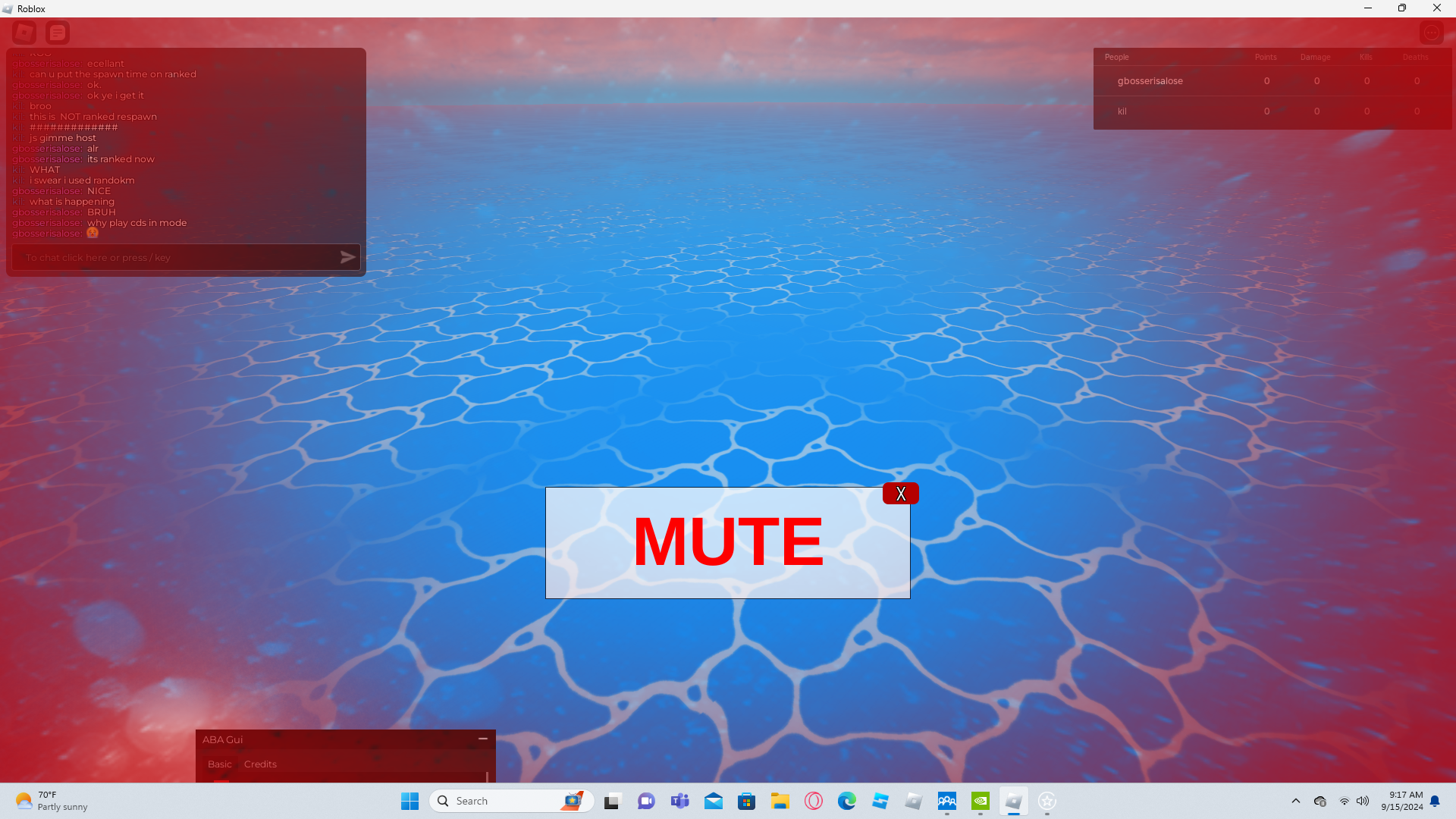Collapse the ABA Gui panel
Image resolution: width=1456 pixels, height=819 pixels.
[x=483, y=739]
